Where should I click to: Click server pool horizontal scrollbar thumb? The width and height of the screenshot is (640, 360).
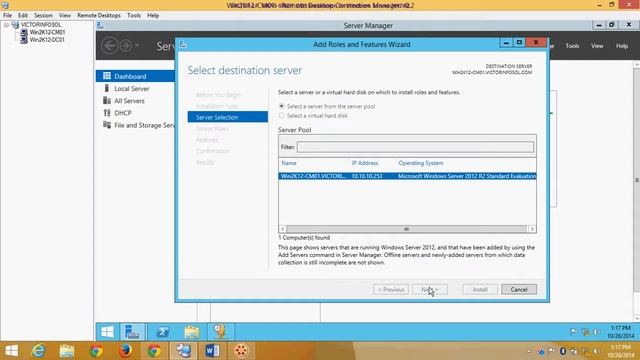tap(406, 229)
